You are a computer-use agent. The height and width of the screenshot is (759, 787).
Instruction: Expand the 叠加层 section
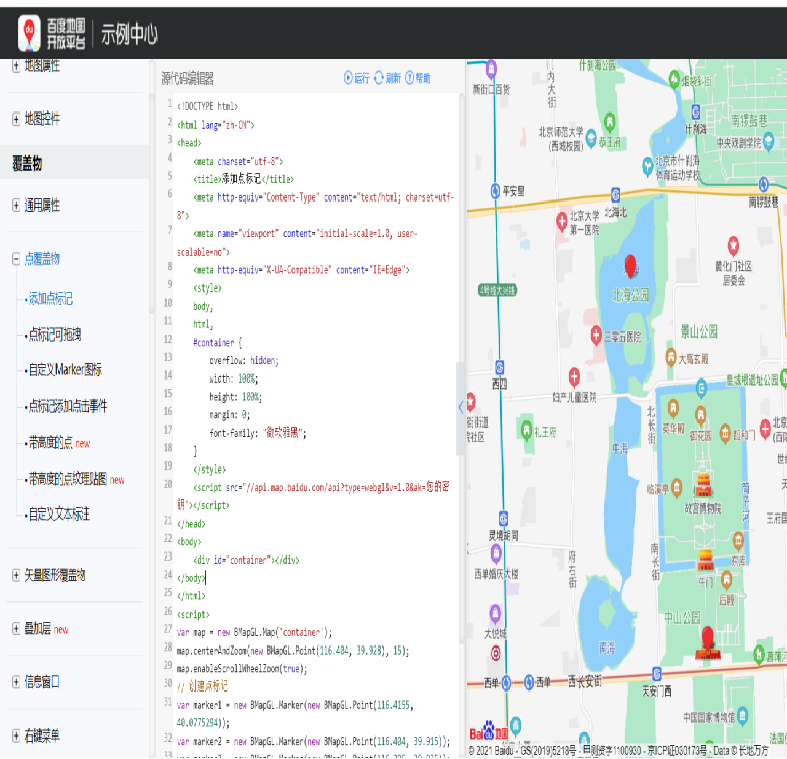coord(16,628)
